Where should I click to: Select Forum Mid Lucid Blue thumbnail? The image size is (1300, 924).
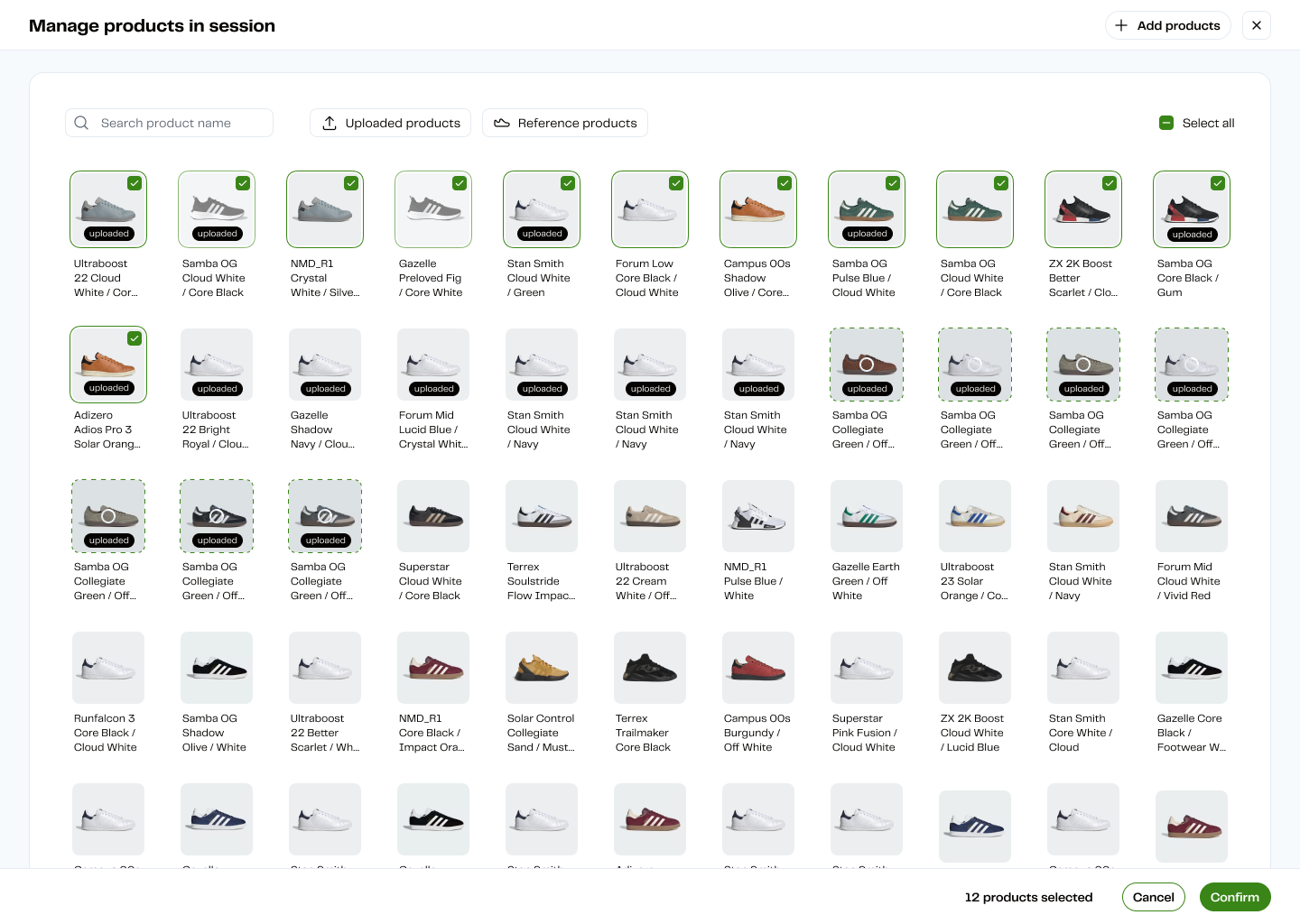pos(433,365)
